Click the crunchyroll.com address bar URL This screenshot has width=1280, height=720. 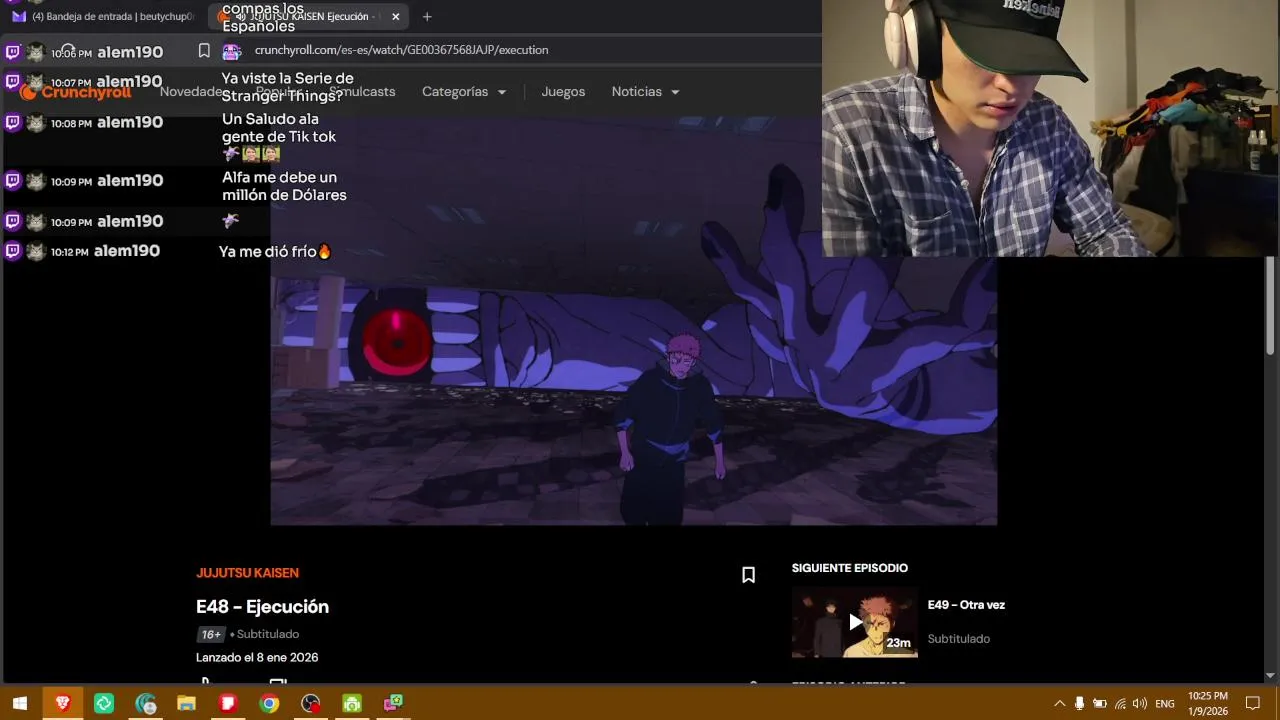[401, 50]
